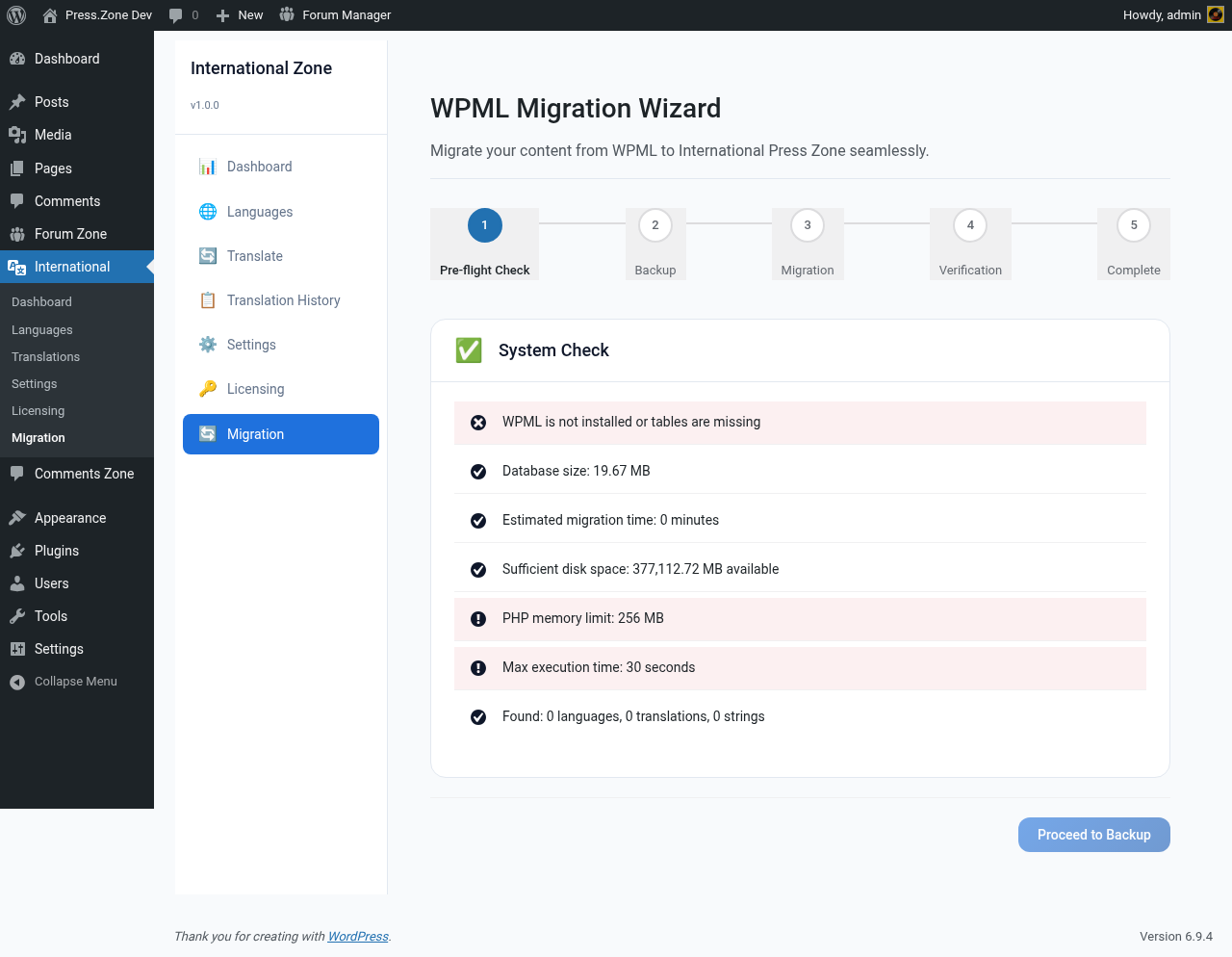
Task: Click the Collapse Menu arrow icon
Action: click(x=17, y=682)
